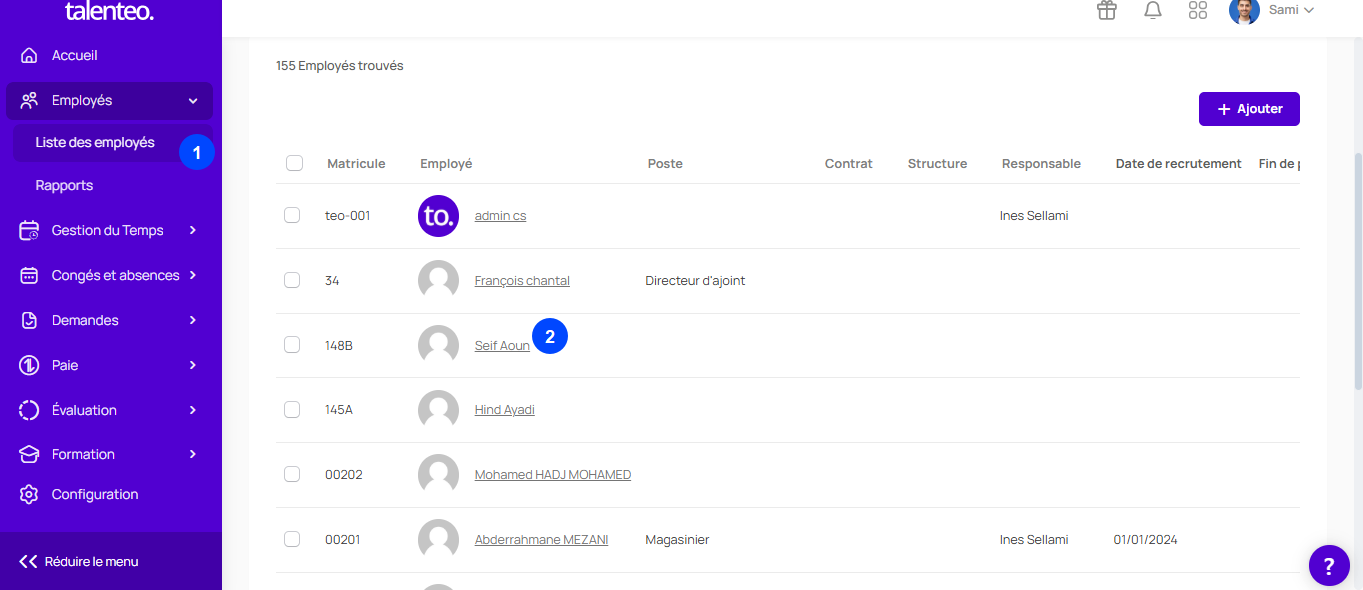The image size is (1363, 590).
Task: Click the vertical page scrollbar
Action: click(1357, 270)
